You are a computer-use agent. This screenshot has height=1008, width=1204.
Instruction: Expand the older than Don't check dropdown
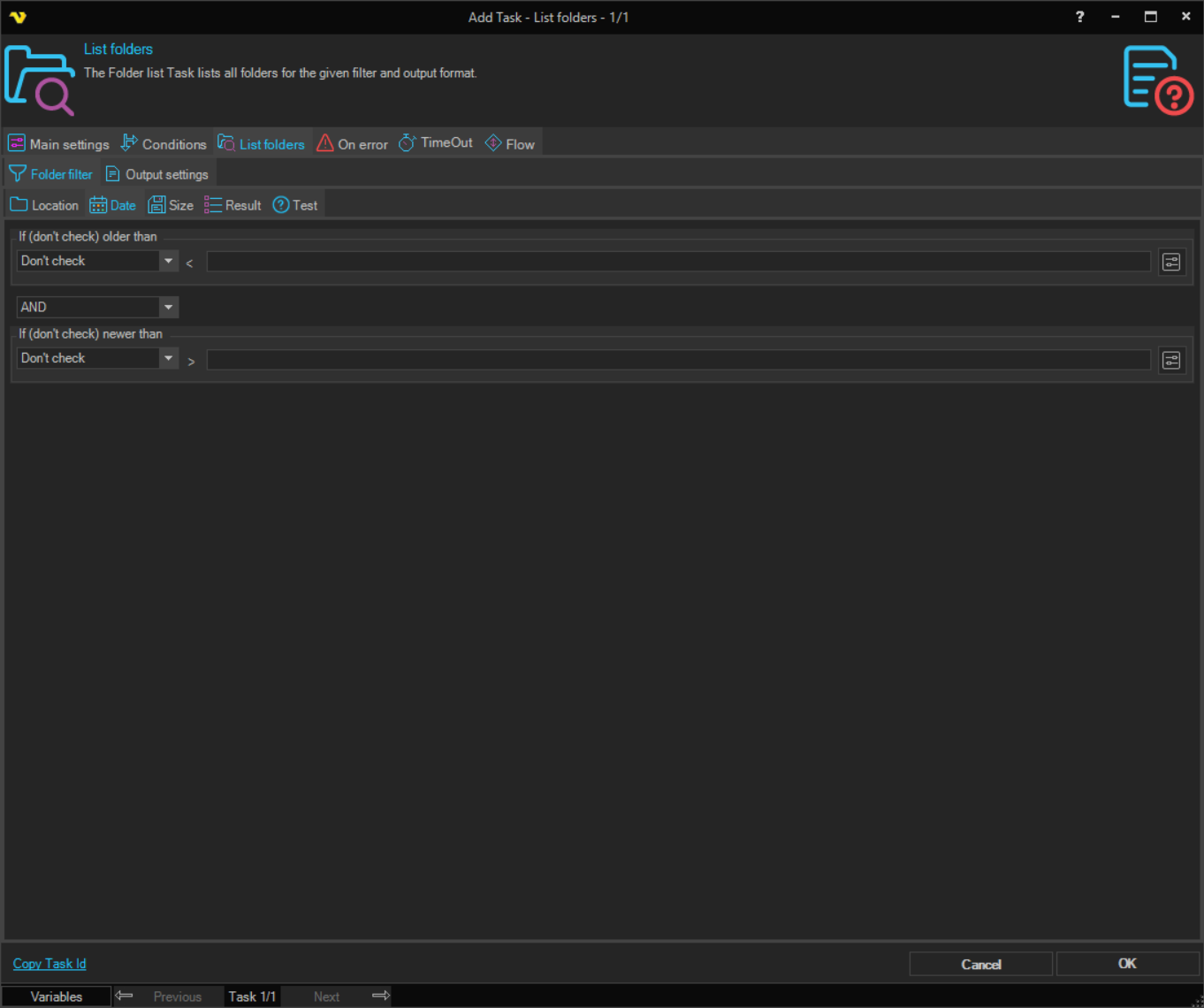click(x=168, y=261)
